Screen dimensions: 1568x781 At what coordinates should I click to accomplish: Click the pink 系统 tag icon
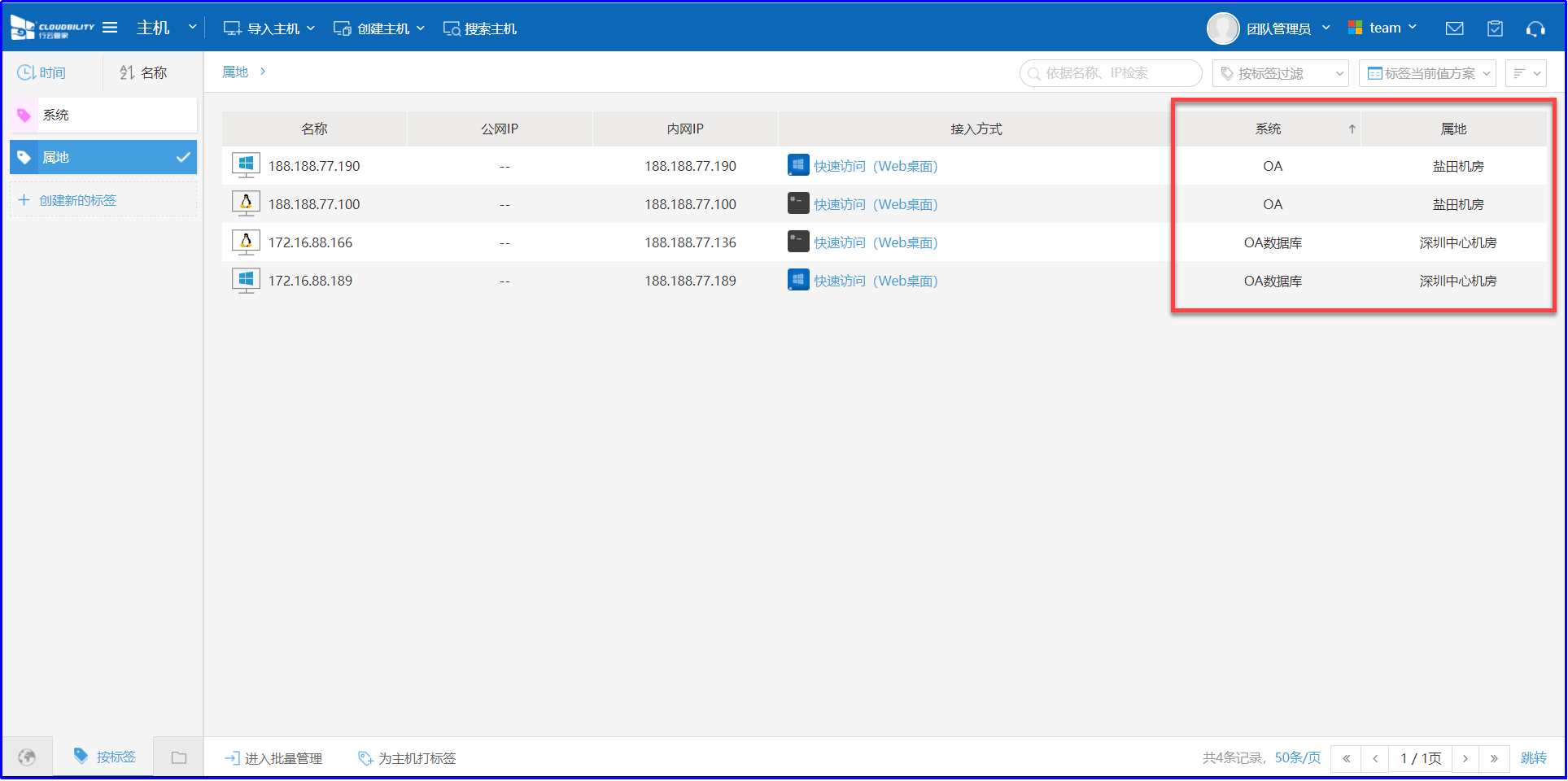(24, 116)
